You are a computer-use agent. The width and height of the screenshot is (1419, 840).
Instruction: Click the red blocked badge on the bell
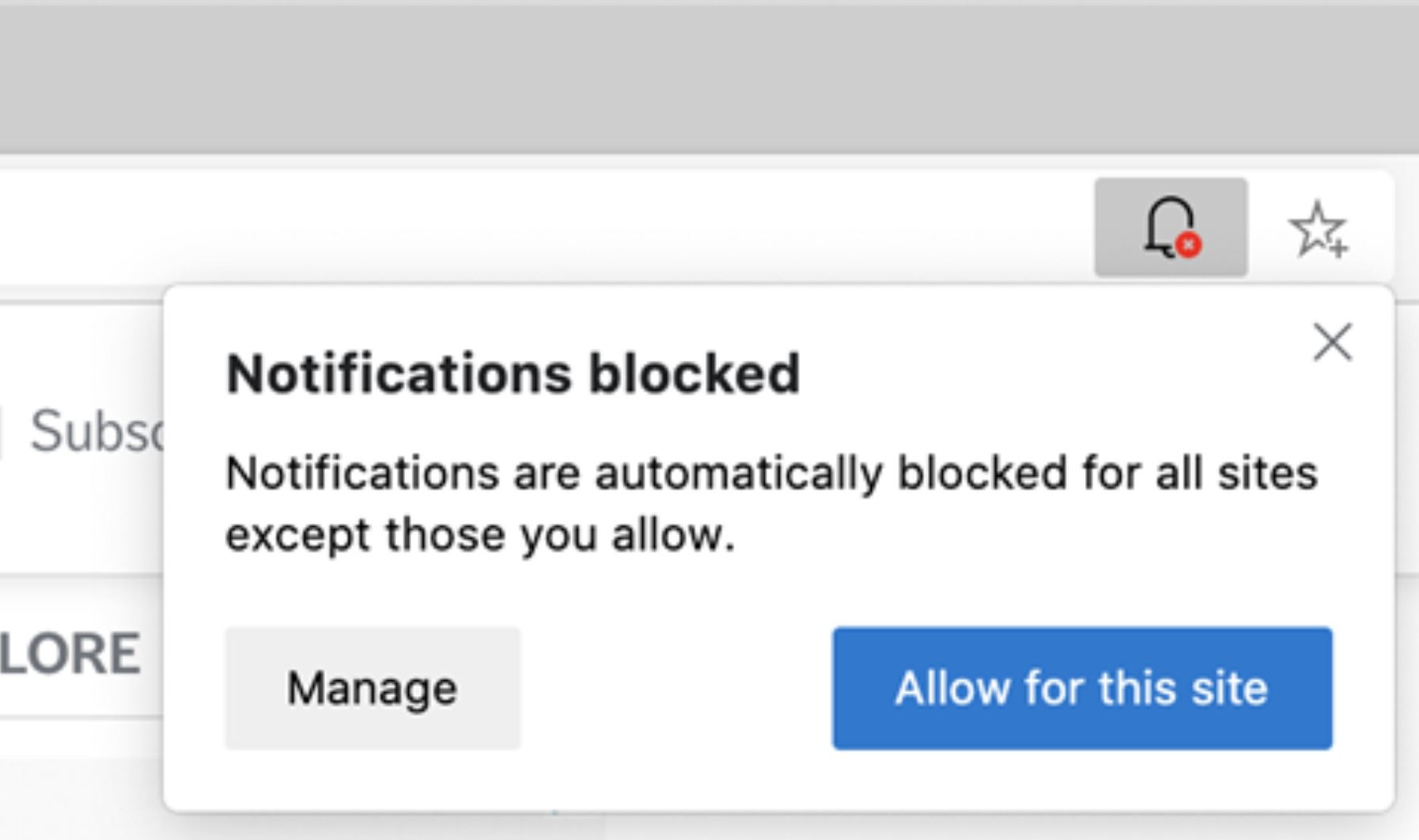(1188, 247)
